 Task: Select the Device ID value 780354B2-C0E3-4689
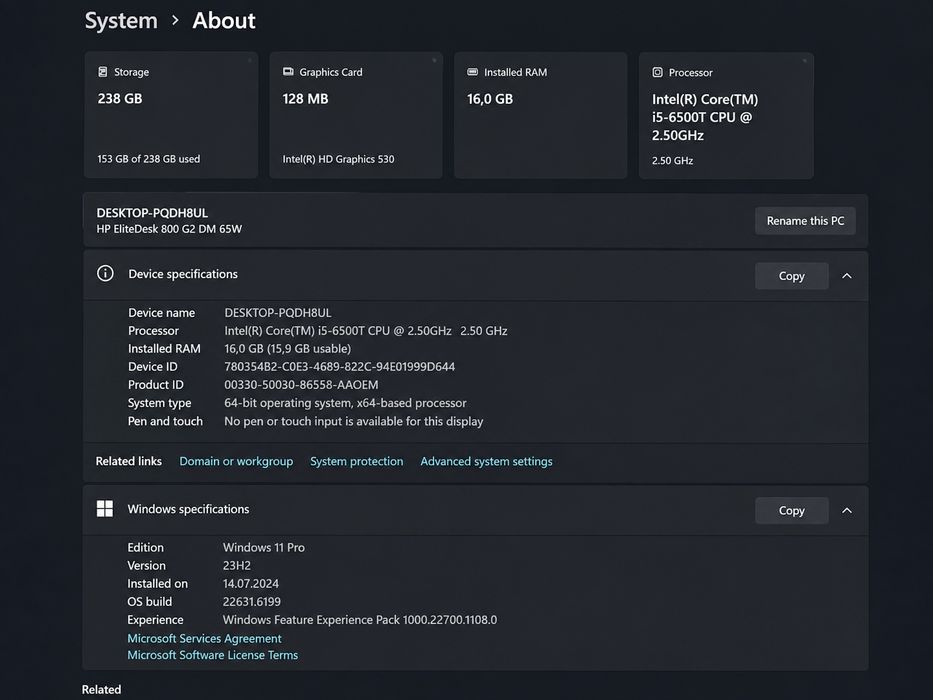pyautogui.click(x=339, y=367)
